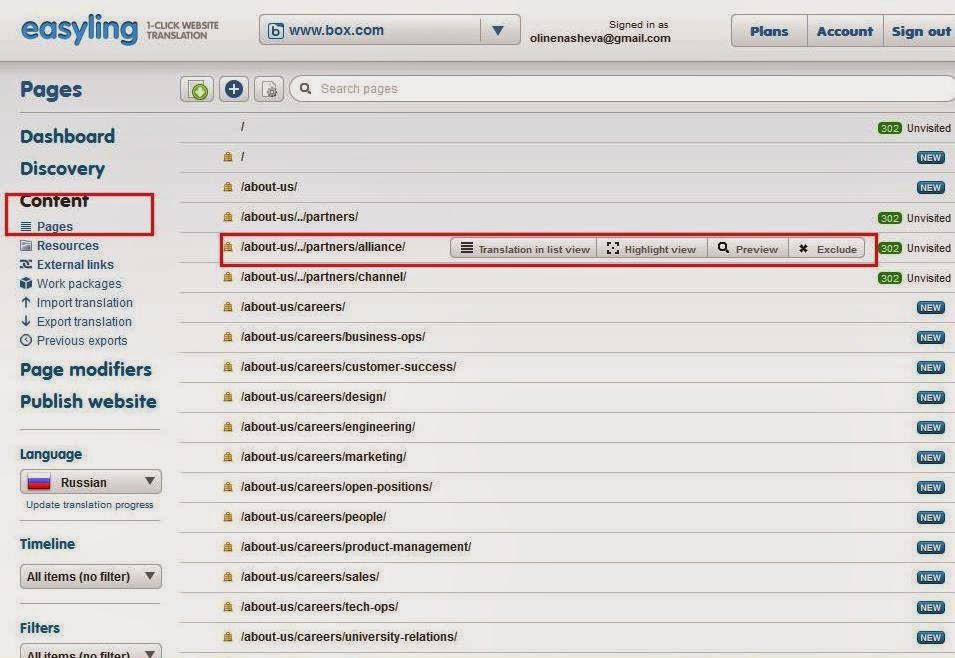This screenshot has height=658, width=955.
Task: Open the Plans tab
Action: pyautogui.click(x=769, y=31)
